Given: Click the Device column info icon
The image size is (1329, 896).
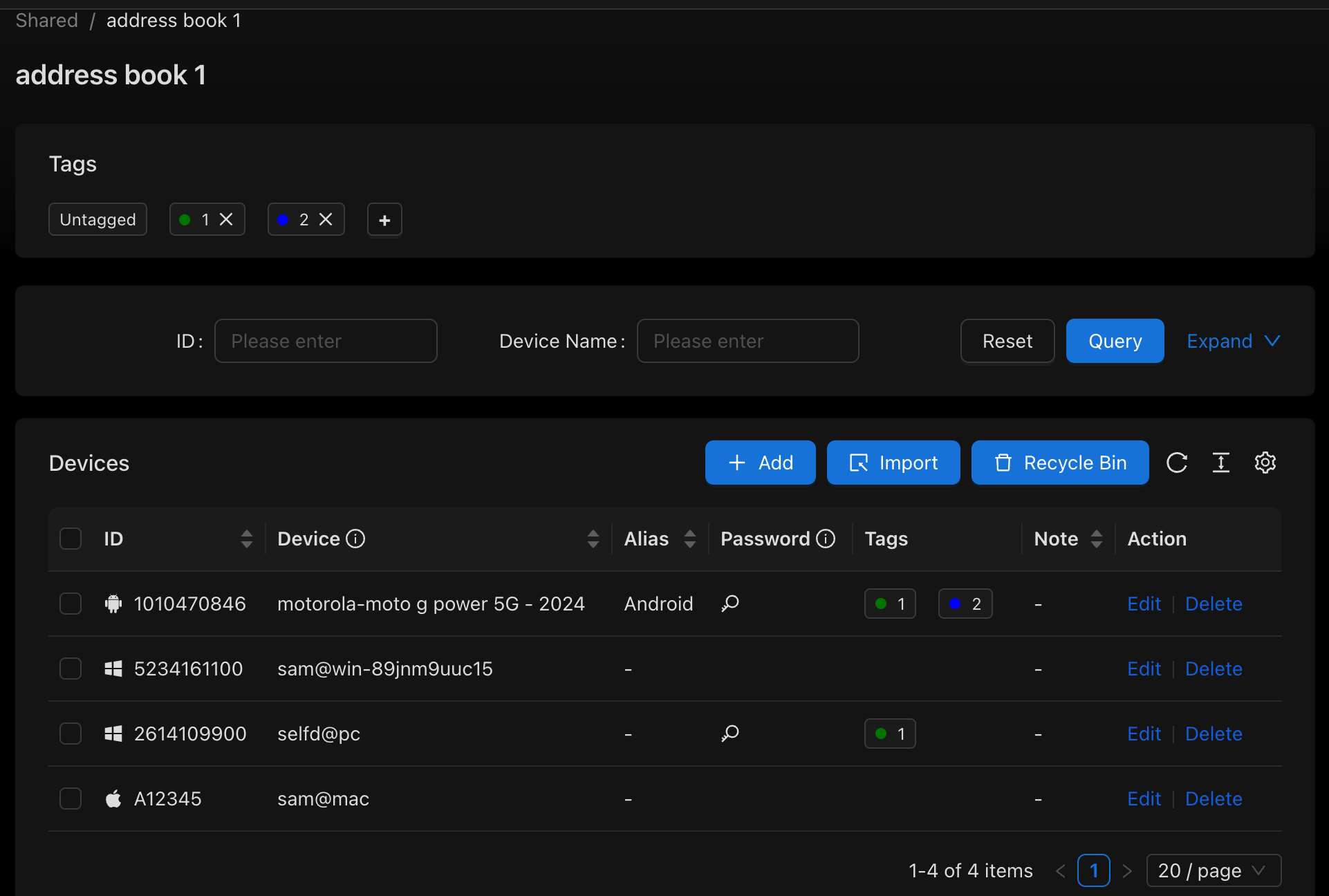Looking at the screenshot, I should click(355, 539).
